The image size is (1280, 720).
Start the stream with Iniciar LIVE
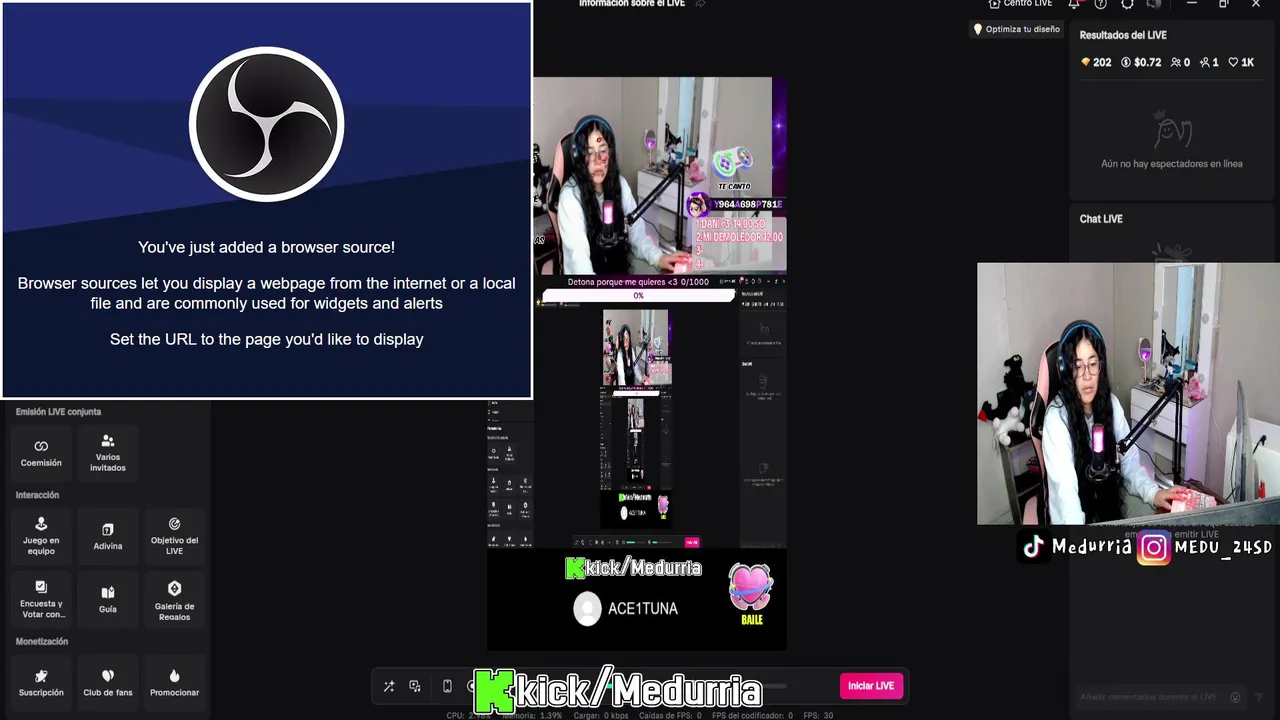click(x=871, y=686)
